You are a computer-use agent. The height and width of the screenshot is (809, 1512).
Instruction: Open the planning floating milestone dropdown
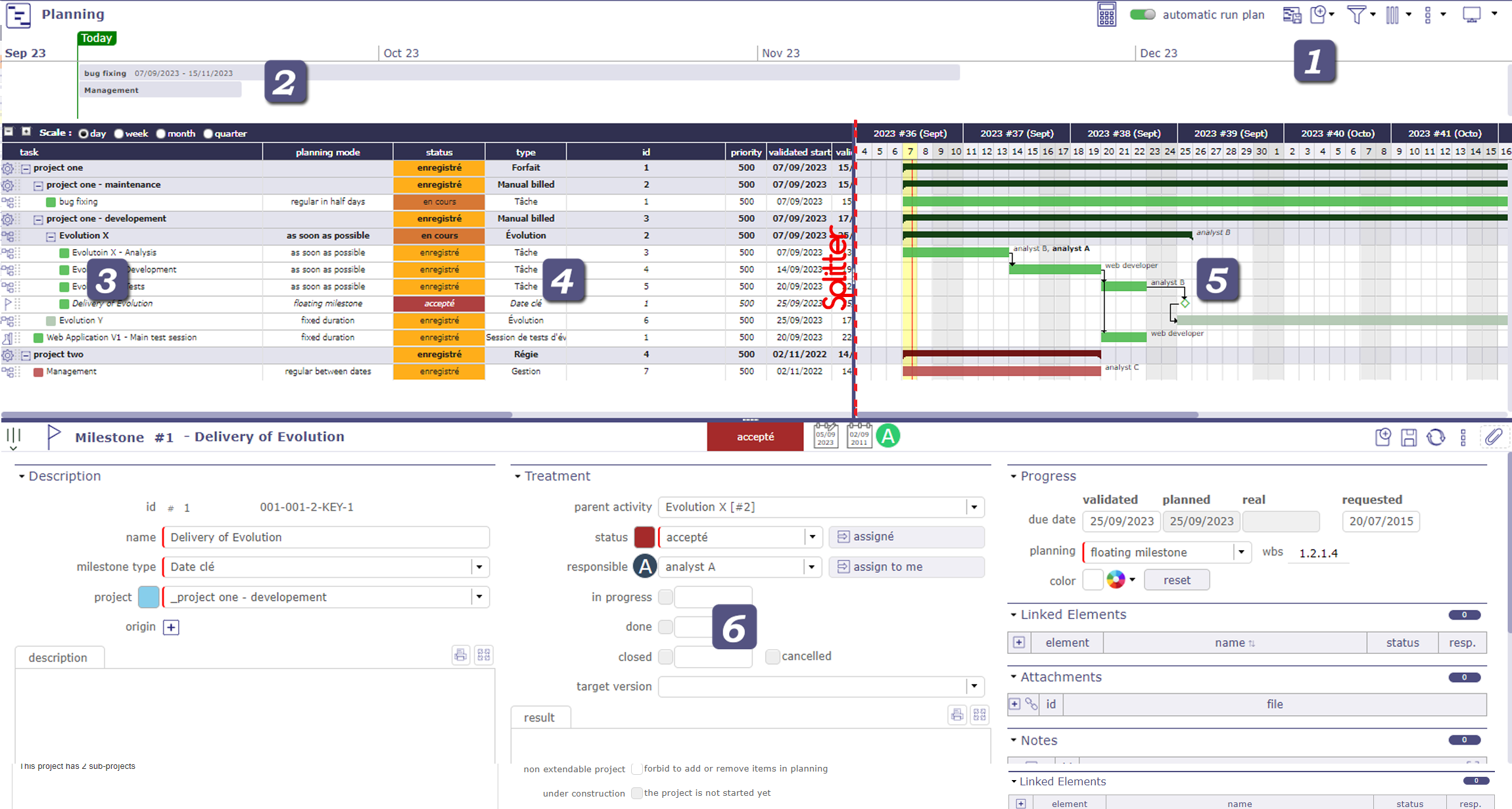pyautogui.click(x=1241, y=552)
